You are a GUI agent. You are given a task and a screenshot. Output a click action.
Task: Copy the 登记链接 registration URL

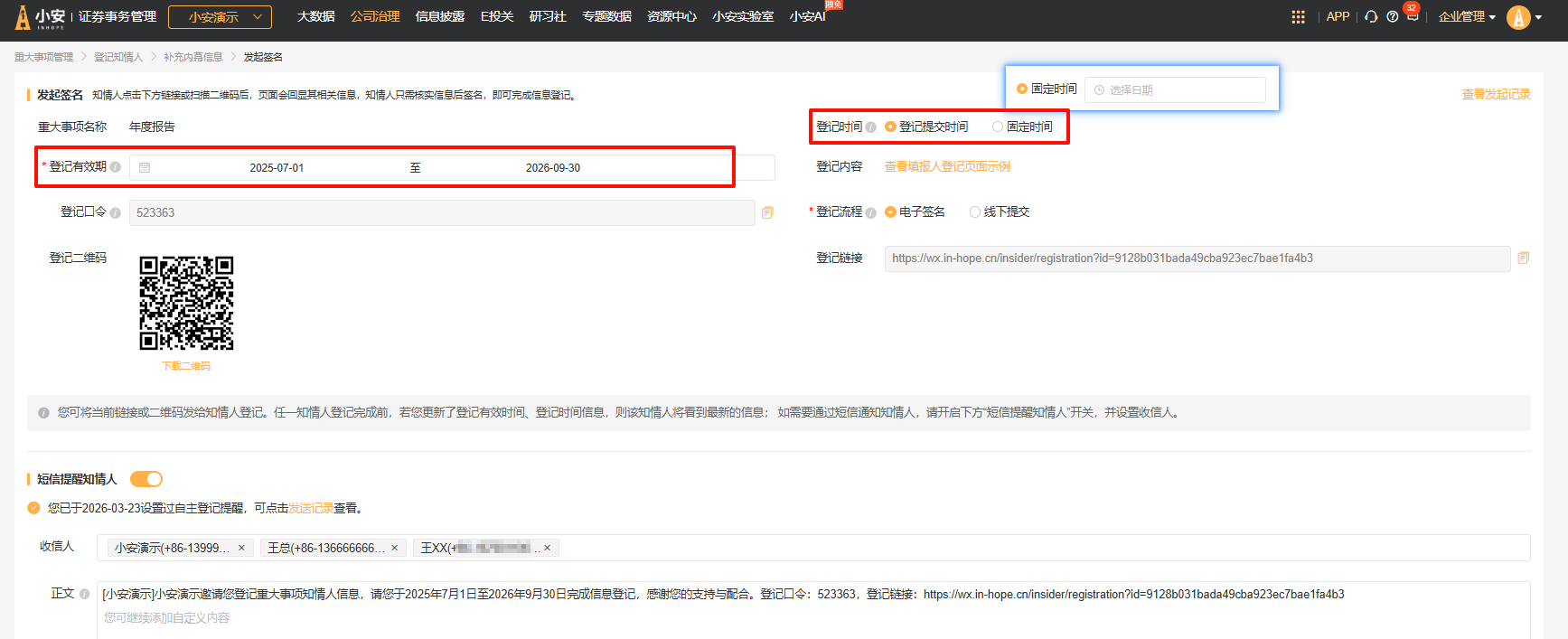tap(1523, 258)
